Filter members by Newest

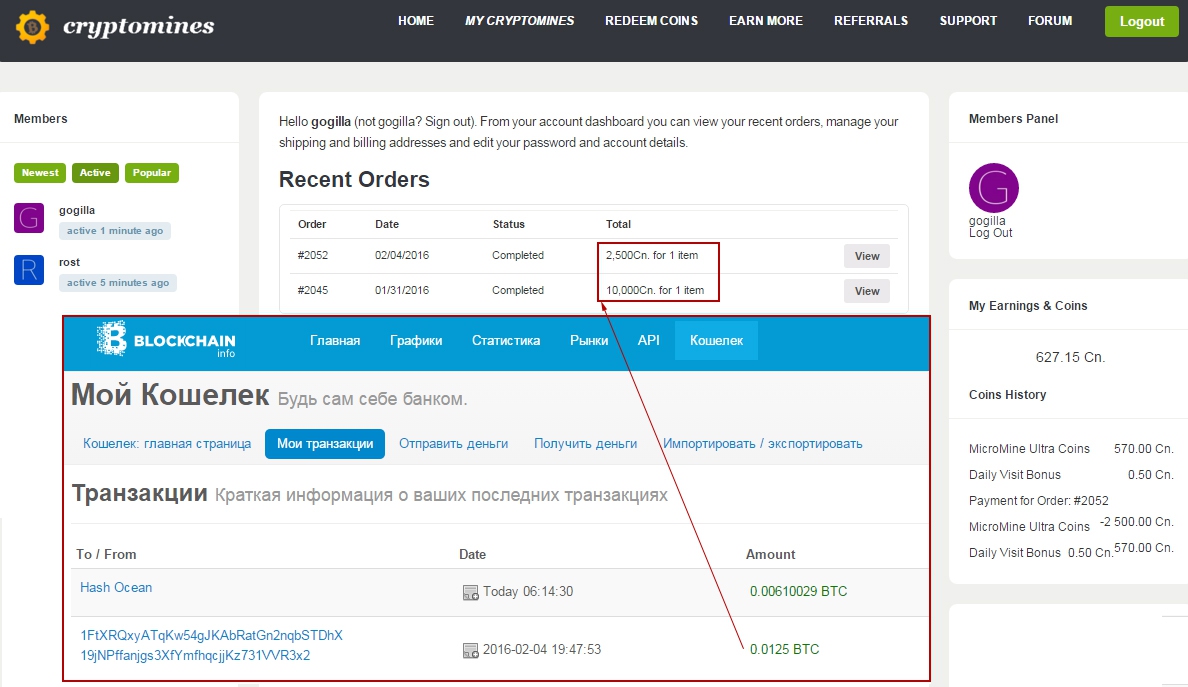click(40, 173)
